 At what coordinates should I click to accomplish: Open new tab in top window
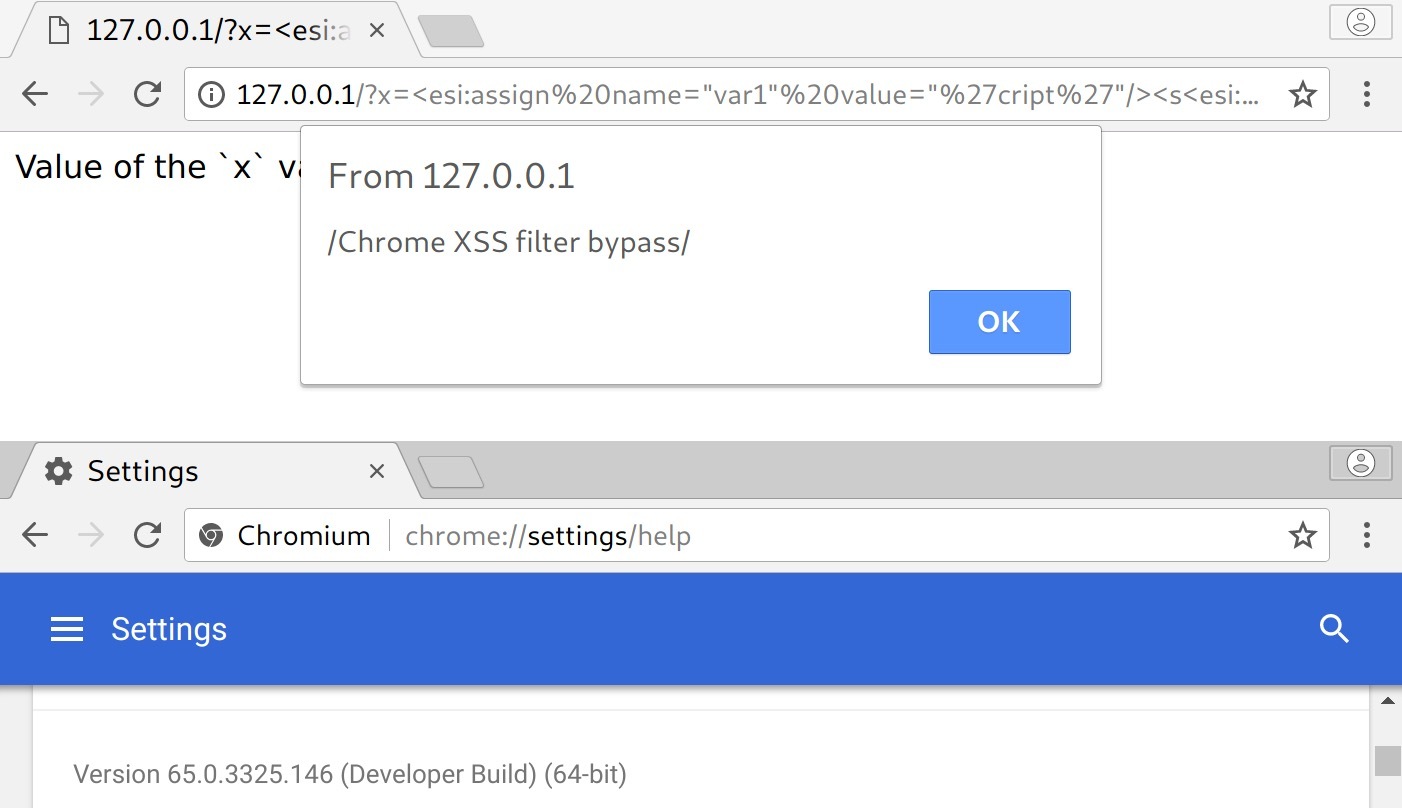(x=451, y=32)
